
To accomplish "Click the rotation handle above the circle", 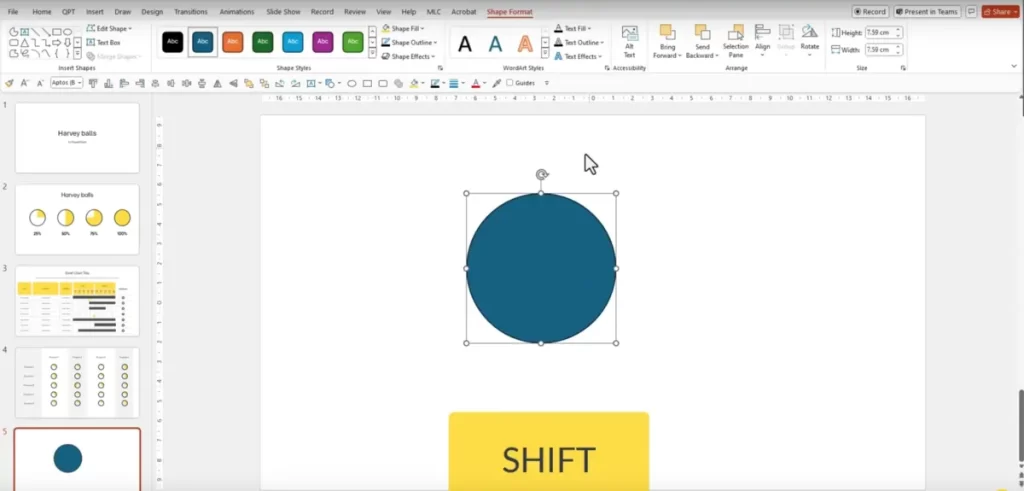I will point(541,174).
